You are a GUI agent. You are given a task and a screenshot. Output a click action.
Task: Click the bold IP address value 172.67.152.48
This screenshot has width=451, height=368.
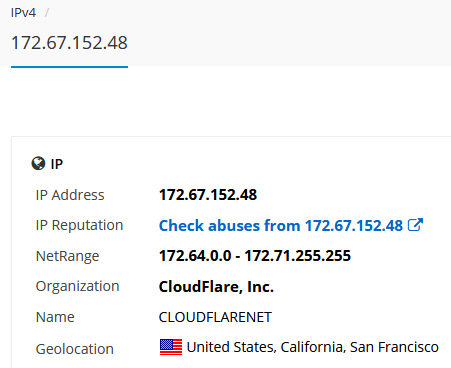coord(208,195)
